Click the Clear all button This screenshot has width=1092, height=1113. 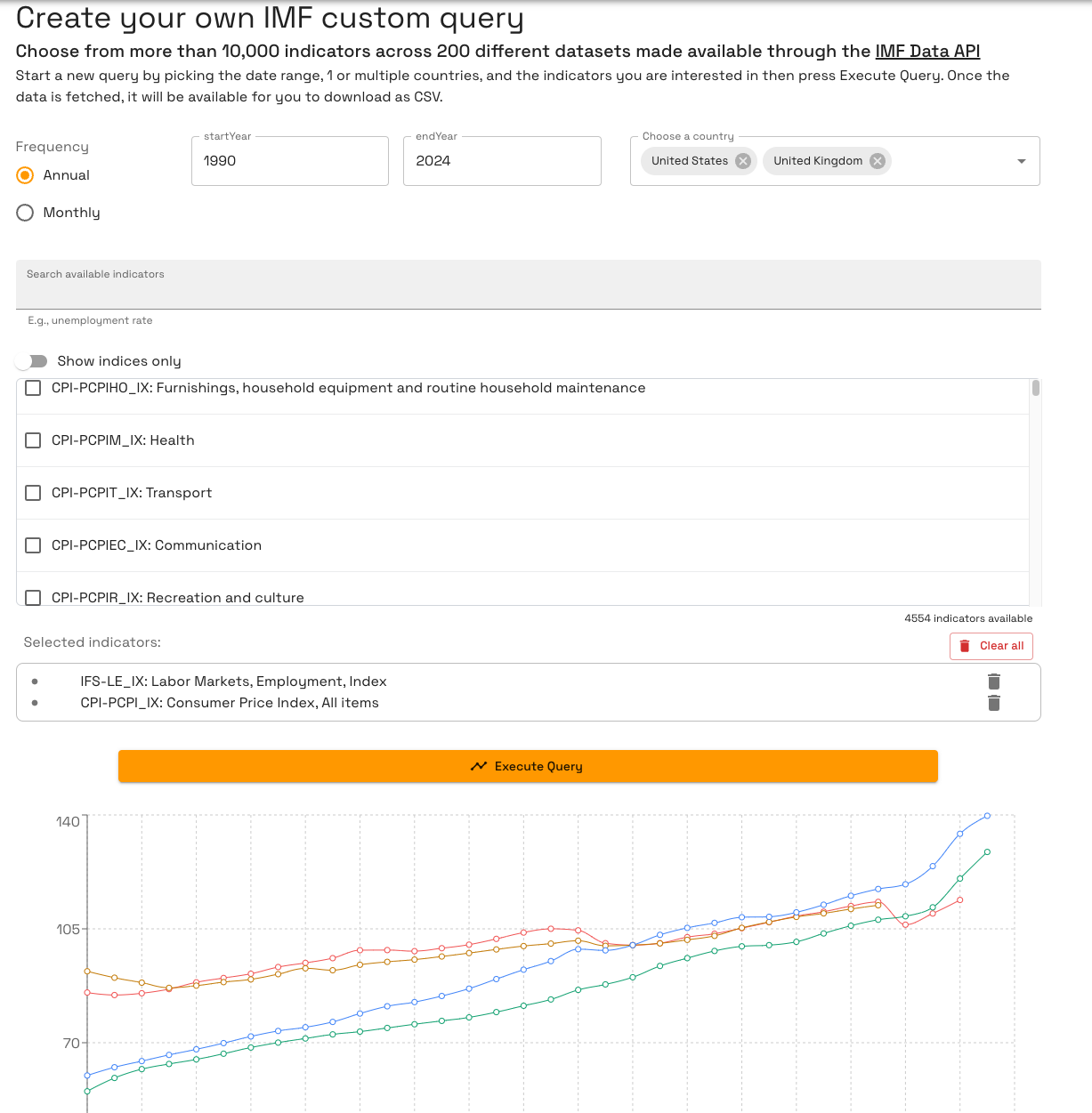click(991, 646)
